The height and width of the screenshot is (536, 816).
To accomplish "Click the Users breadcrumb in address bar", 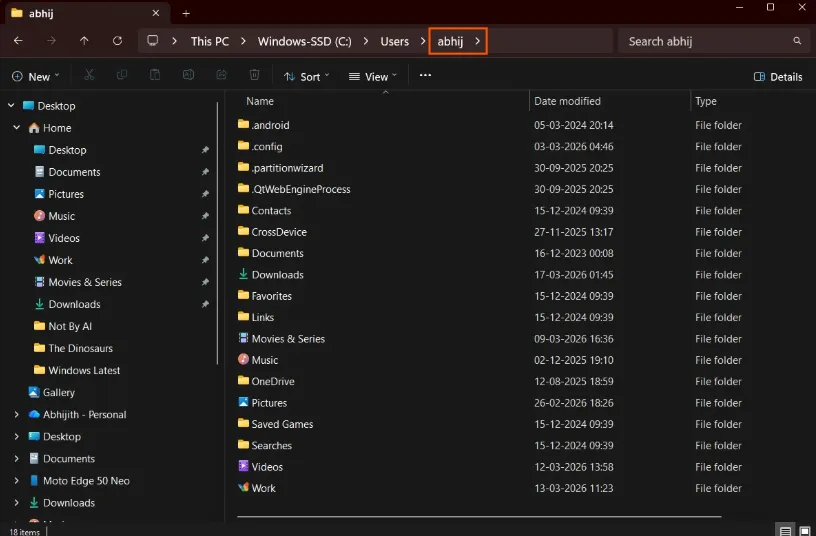I will coord(395,41).
